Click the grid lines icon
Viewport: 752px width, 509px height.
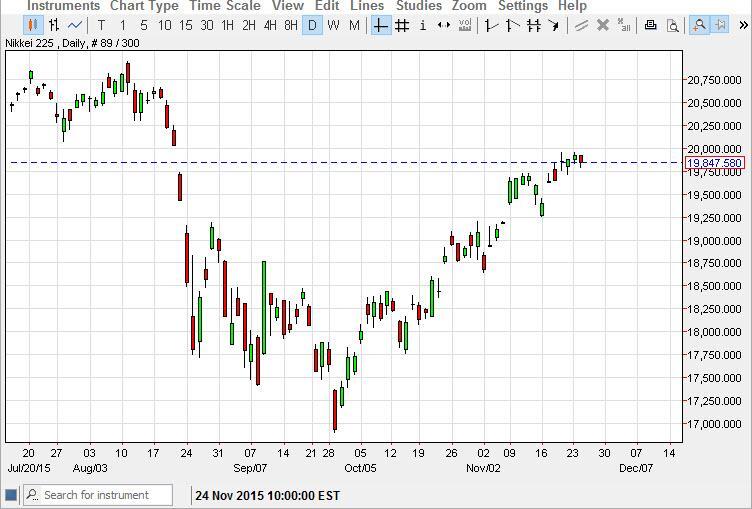click(402, 25)
